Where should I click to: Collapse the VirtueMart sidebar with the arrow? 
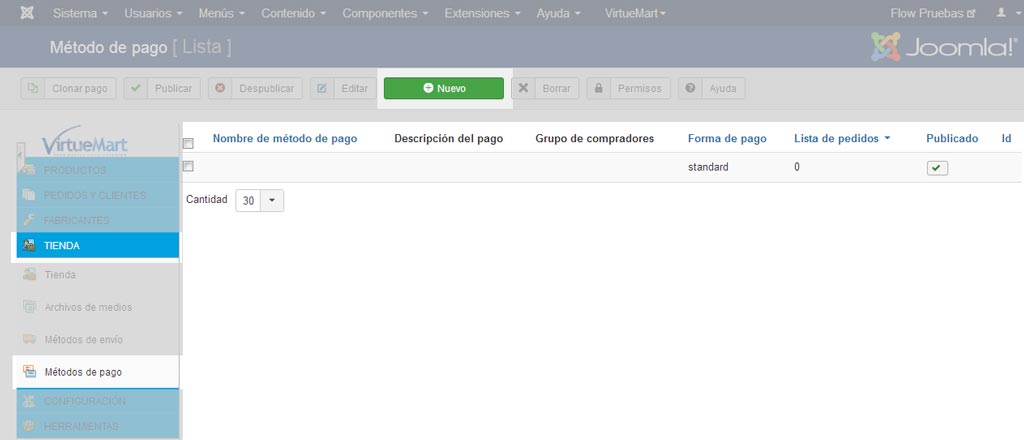(x=20, y=157)
